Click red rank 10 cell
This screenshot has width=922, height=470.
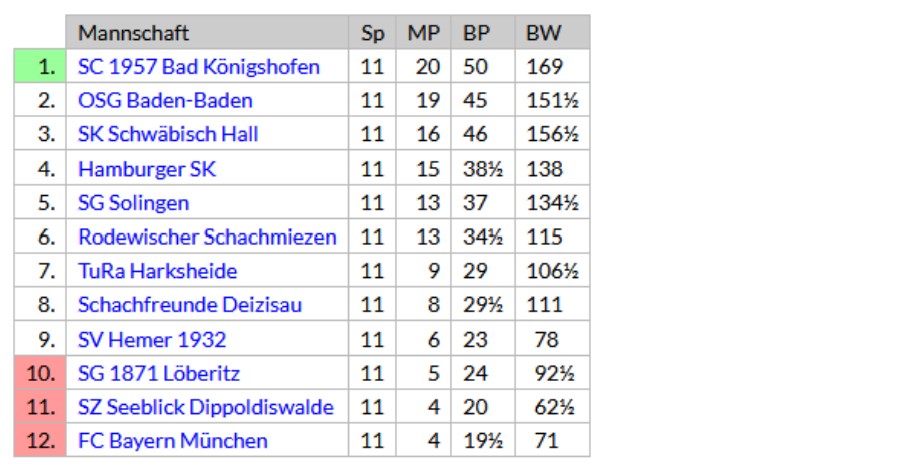pyautogui.click(x=40, y=373)
